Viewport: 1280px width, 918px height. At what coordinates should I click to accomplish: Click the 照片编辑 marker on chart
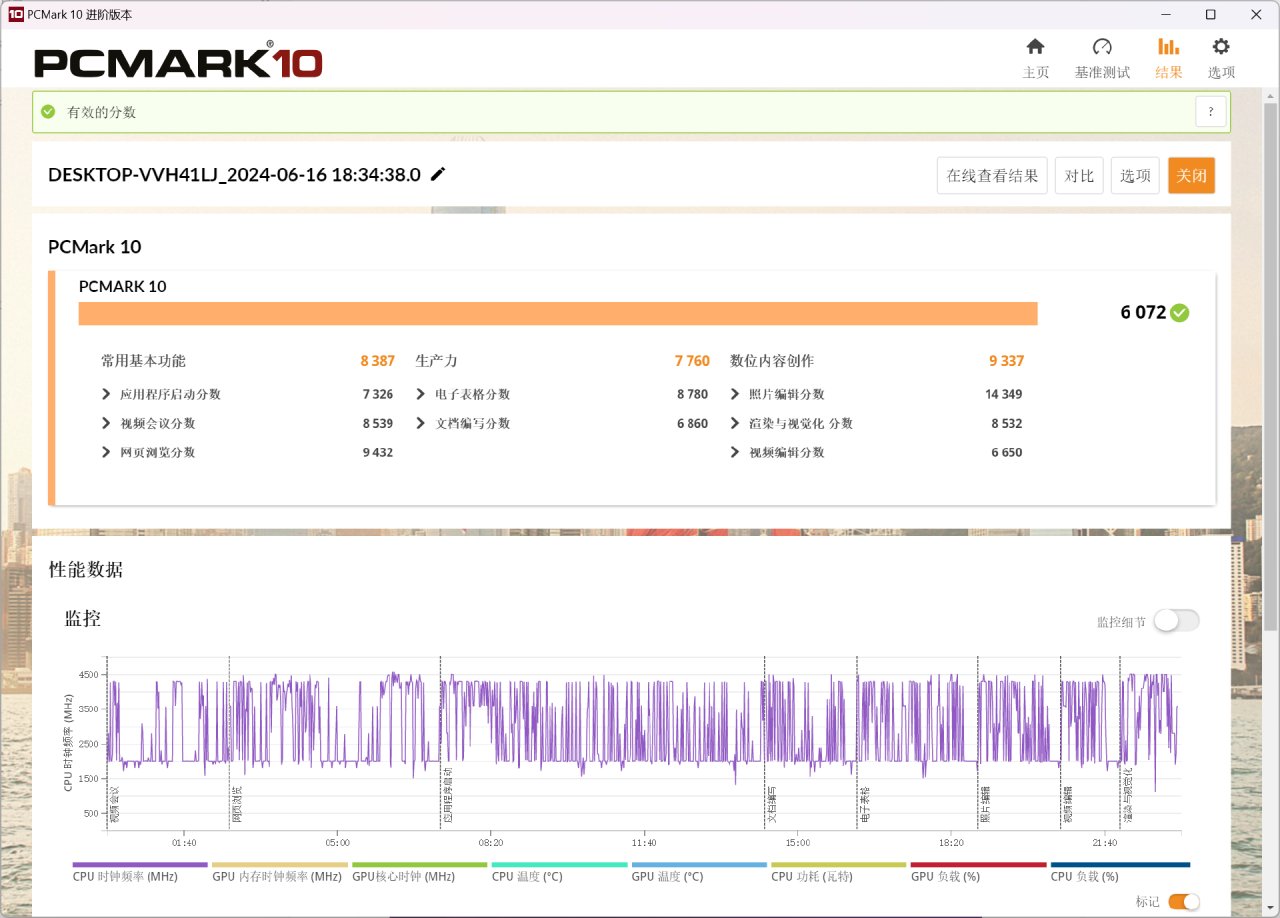(985, 805)
